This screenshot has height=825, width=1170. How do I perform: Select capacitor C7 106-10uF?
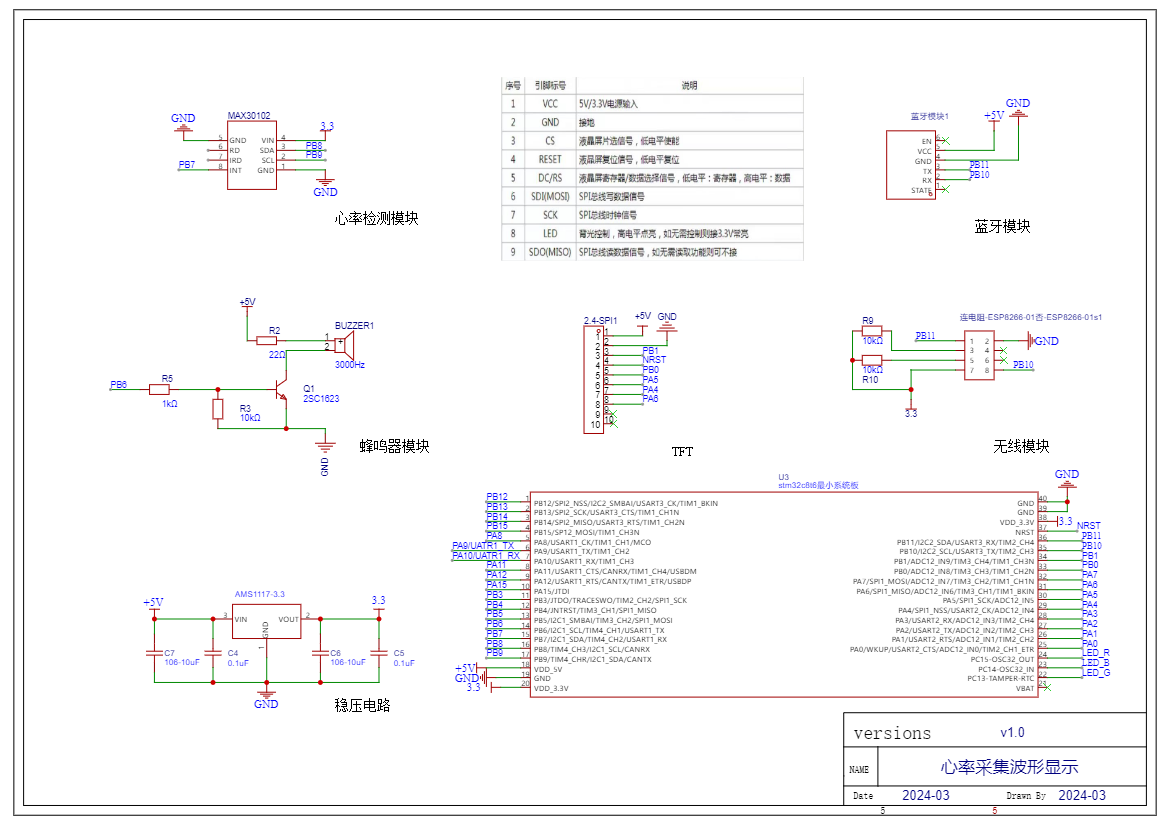coord(154,653)
